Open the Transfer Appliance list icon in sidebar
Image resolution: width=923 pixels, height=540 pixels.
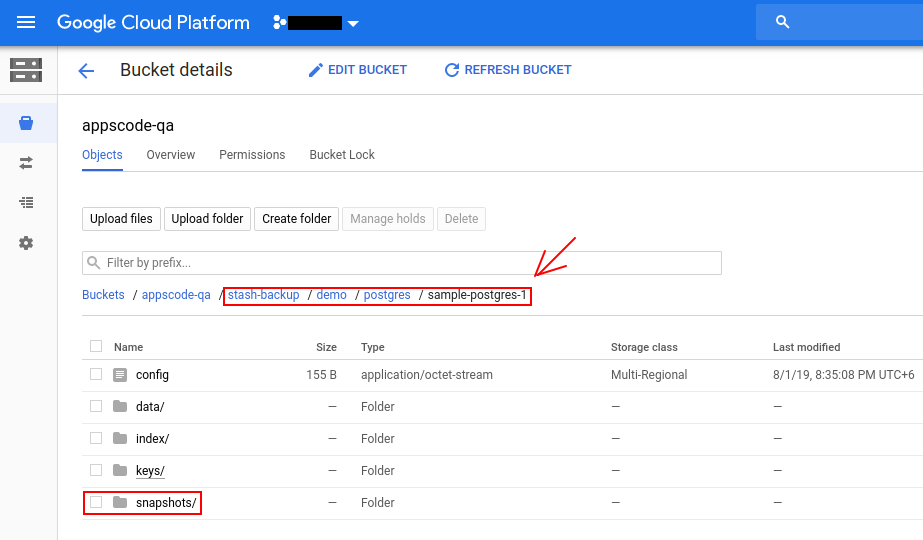(26, 202)
